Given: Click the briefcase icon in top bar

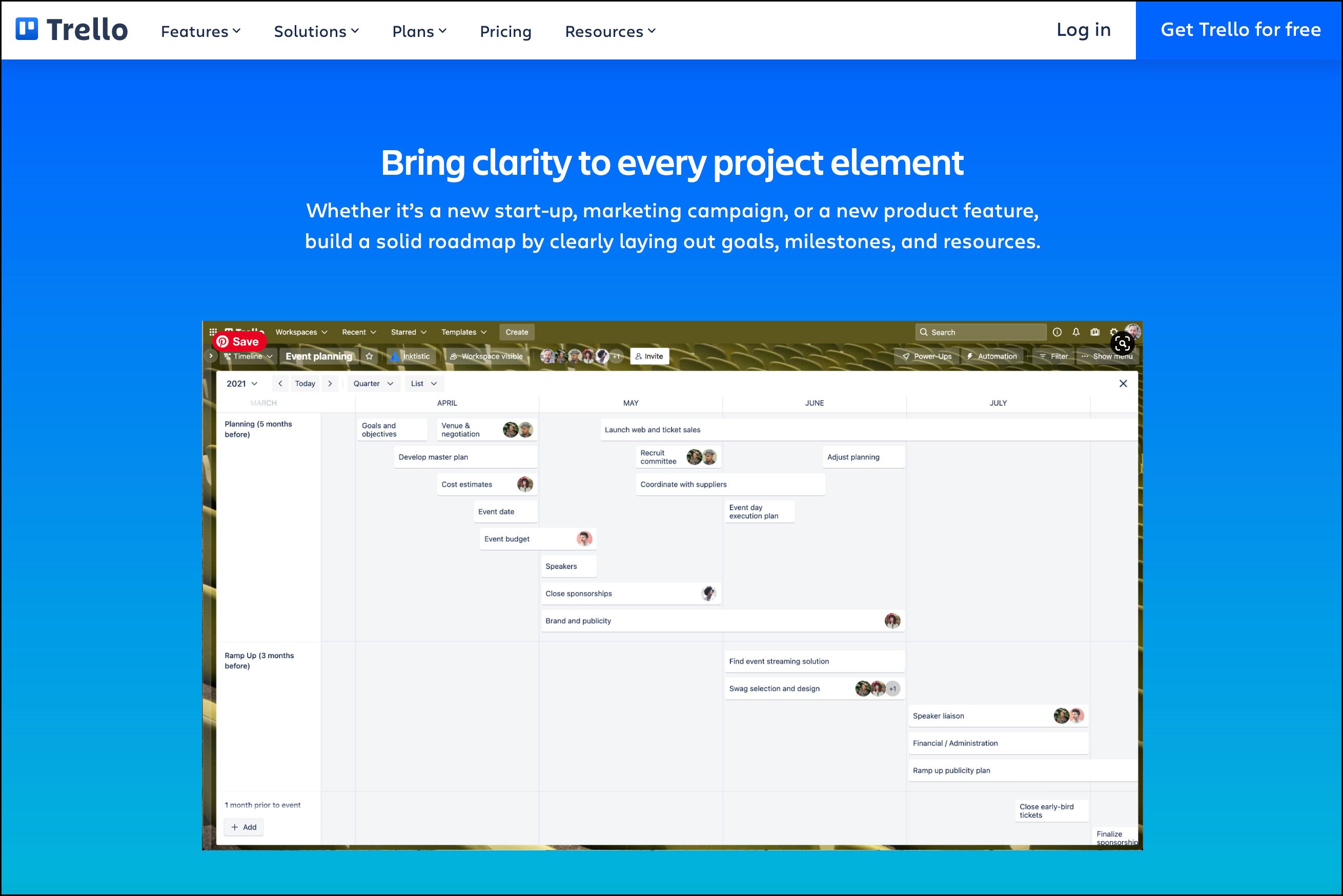Looking at the screenshot, I should click(1095, 332).
